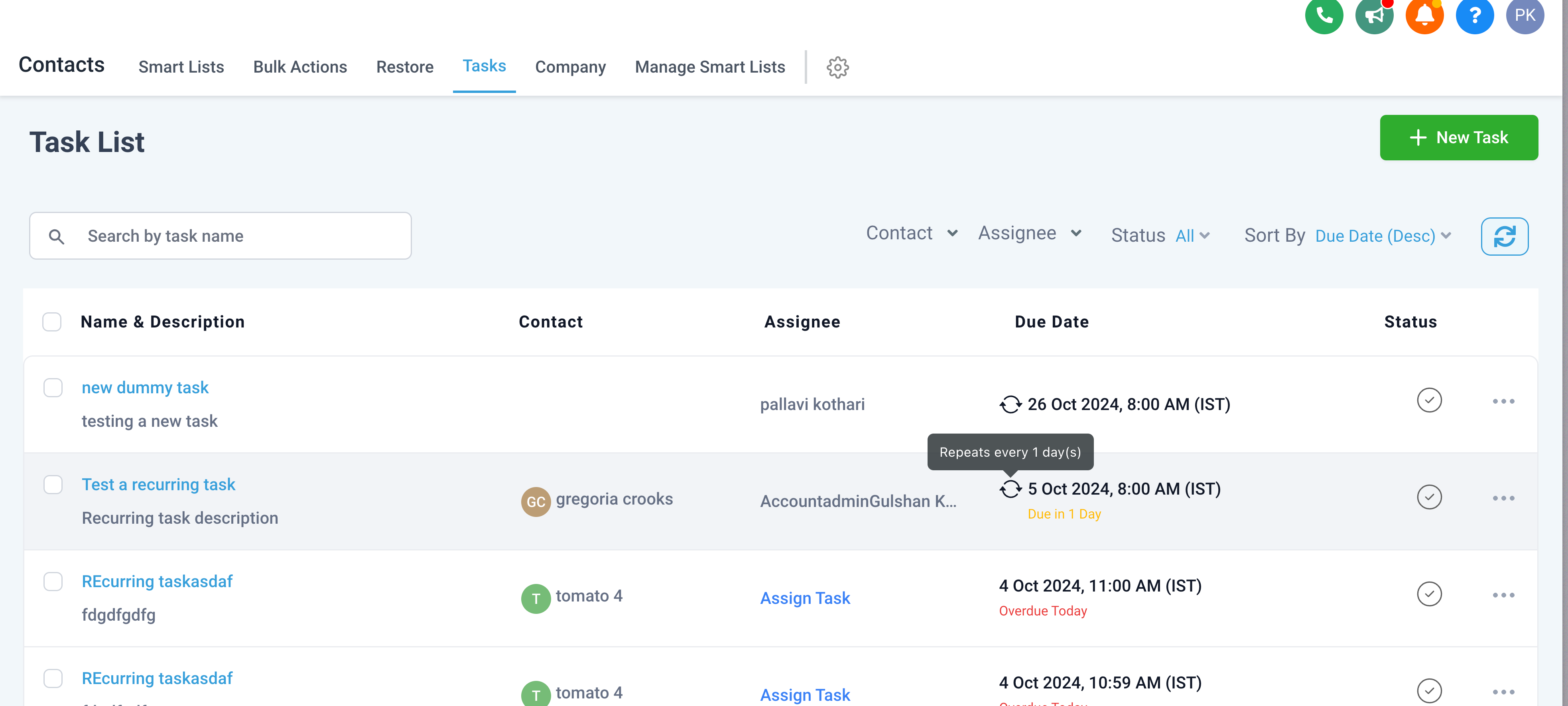Screen dimensions: 1568x706
Task: Click the fdgdfgdfg description text
Action: coord(118,615)
